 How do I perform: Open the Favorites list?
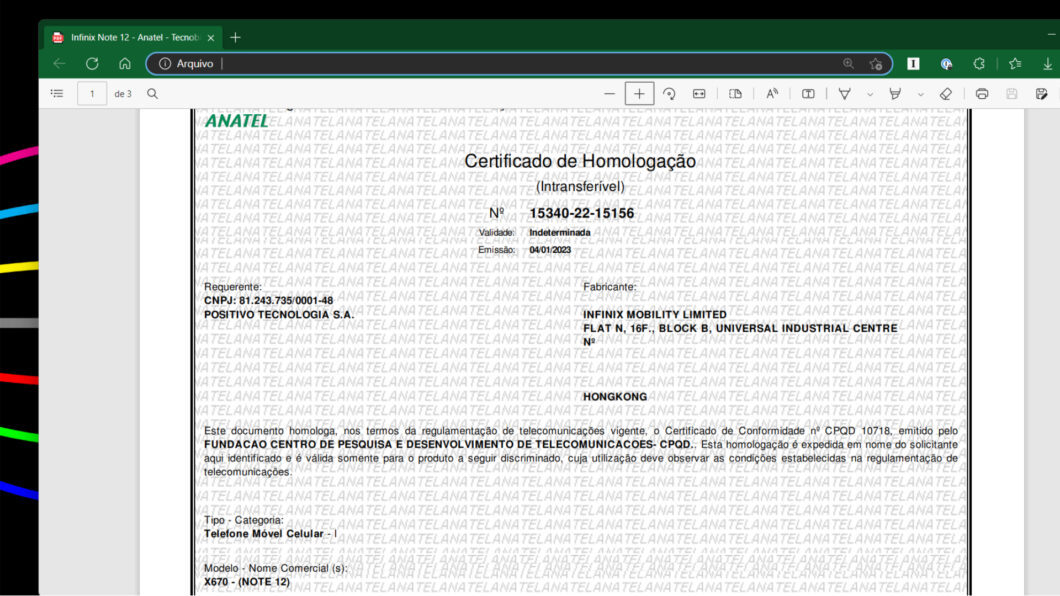pos(1015,64)
